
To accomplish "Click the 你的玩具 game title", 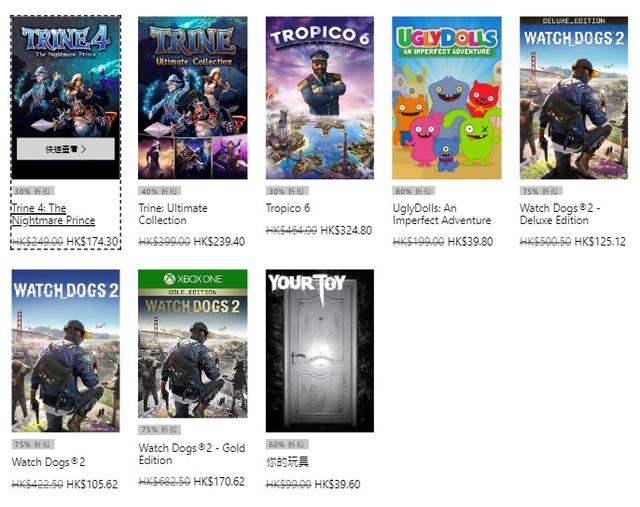I will 287,462.
